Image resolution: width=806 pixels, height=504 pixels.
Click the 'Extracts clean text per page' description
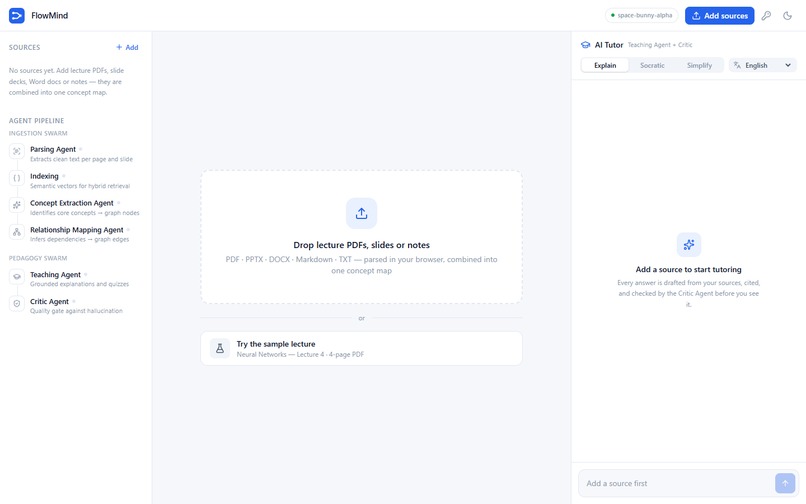(81, 159)
